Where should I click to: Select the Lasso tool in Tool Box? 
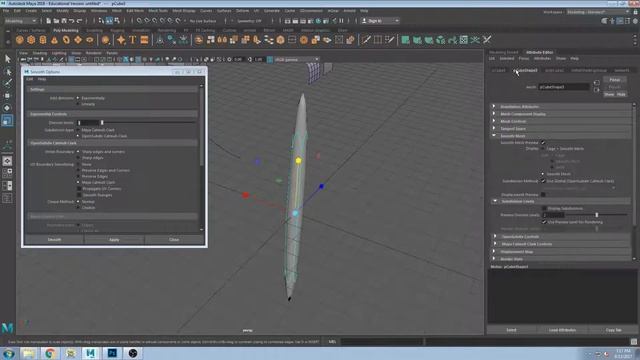(7, 72)
